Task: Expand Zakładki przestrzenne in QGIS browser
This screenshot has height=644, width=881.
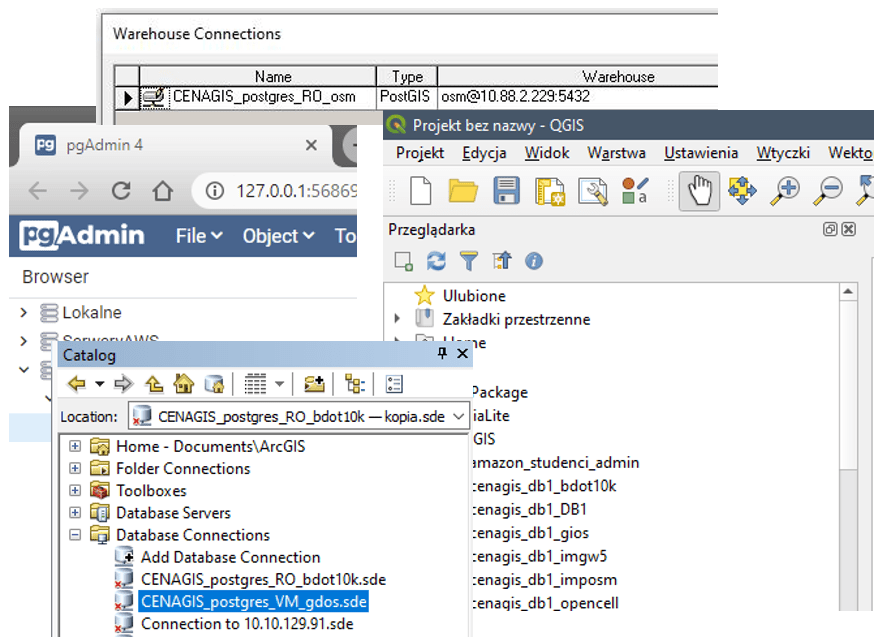Action: [x=397, y=319]
